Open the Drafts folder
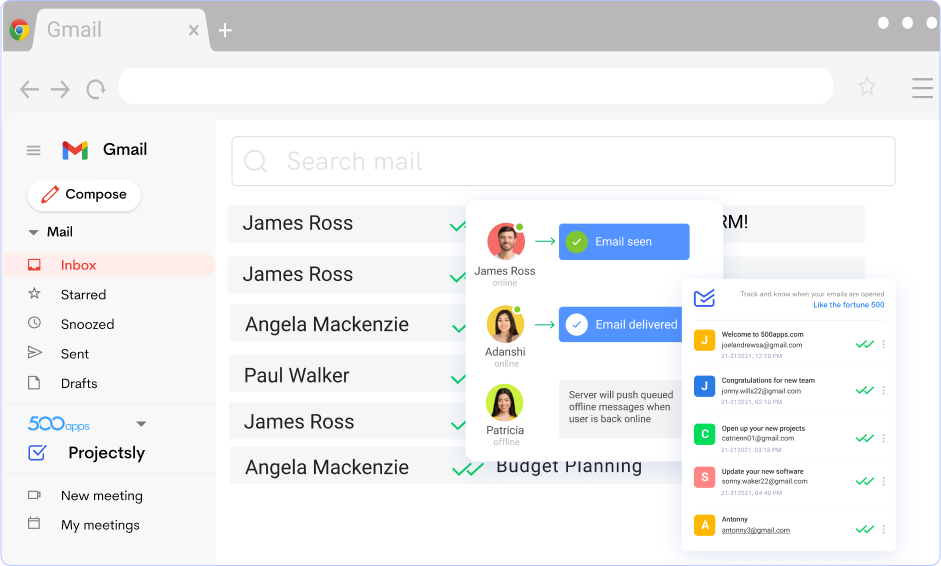Image resolution: width=941 pixels, height=566 pixels. point(79,383)
